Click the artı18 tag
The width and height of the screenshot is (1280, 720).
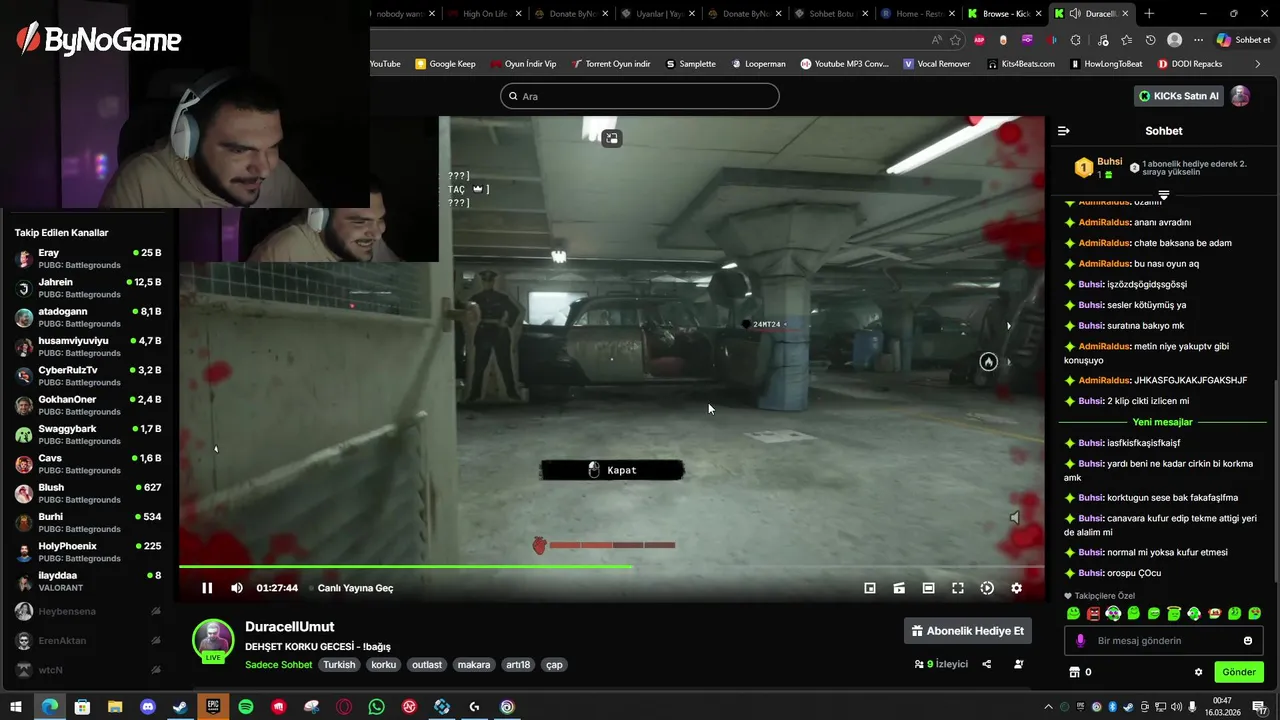(x=518, y=664)
